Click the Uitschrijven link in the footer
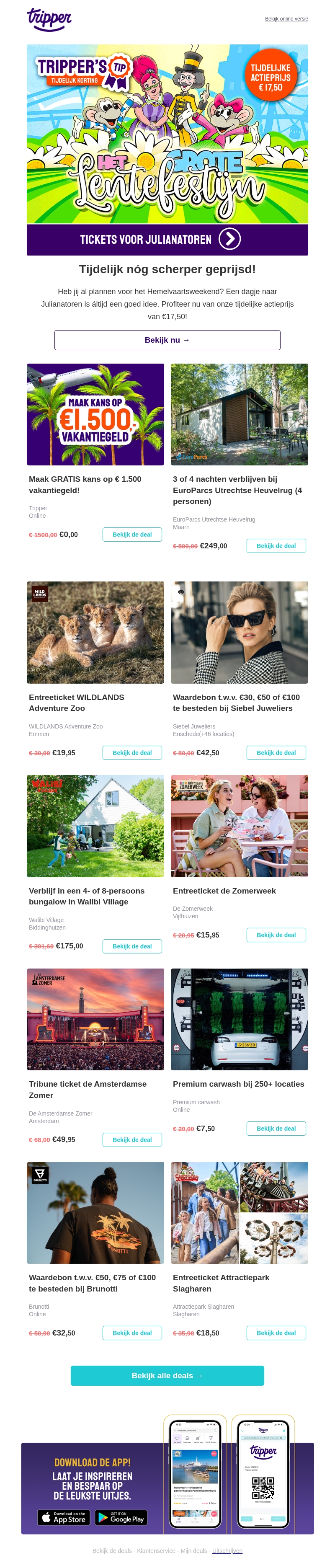 (x=227, y=1551)
